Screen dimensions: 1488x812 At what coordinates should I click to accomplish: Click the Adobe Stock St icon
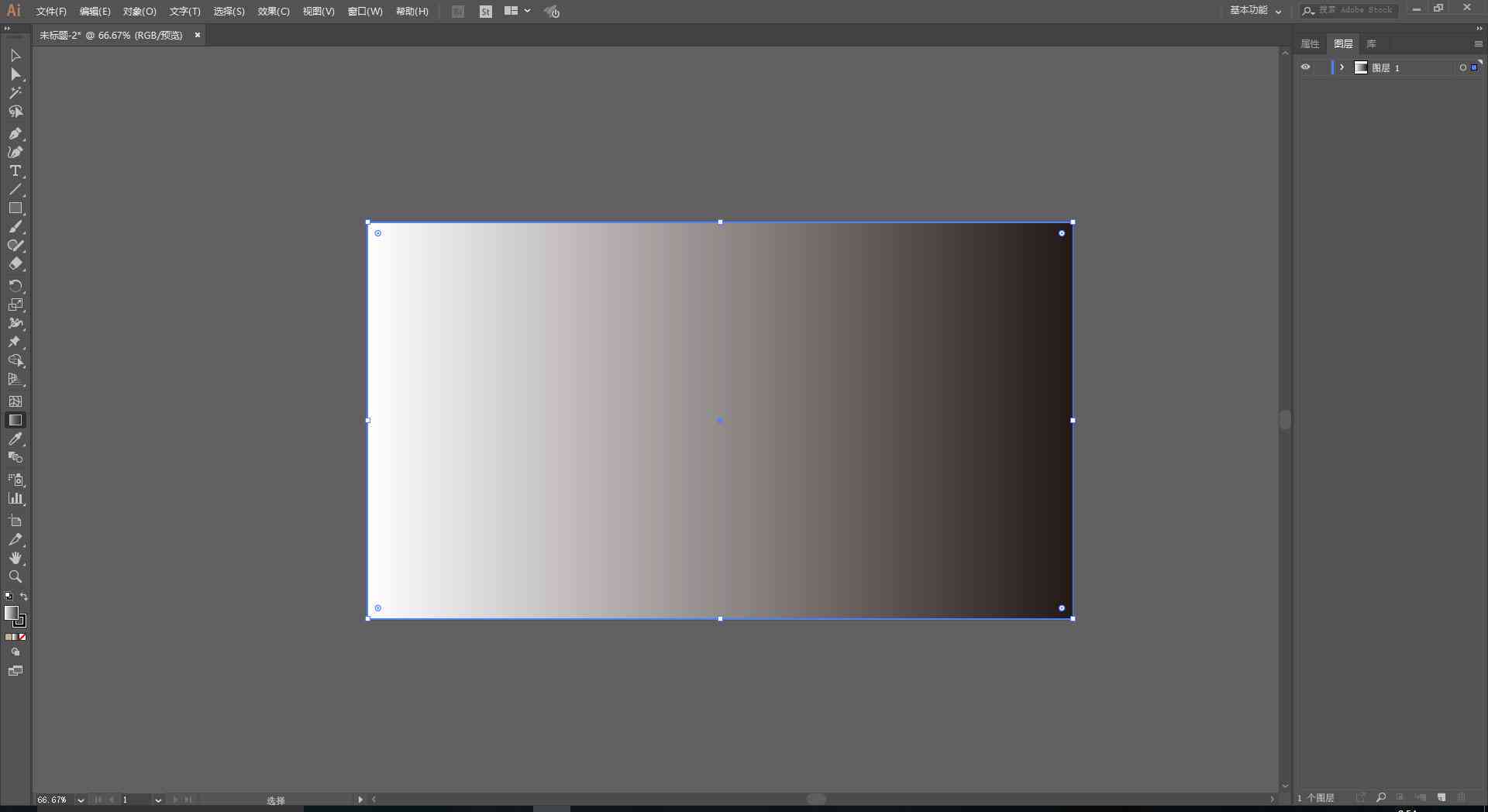(486, 12)
